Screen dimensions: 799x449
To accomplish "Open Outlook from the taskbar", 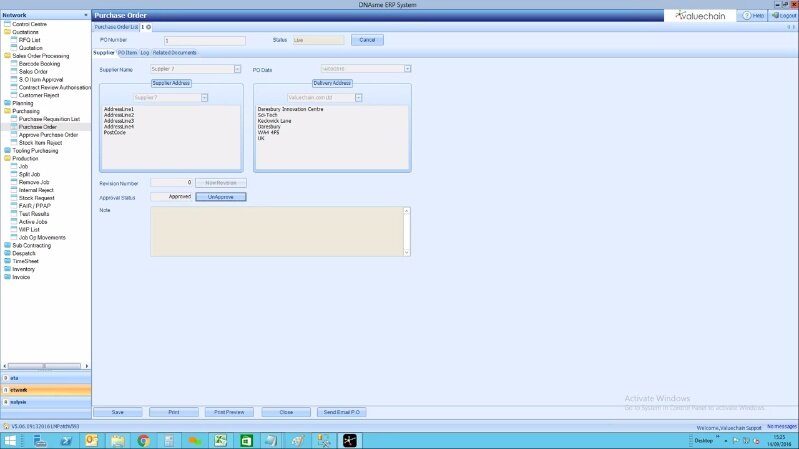I will pyautogui.click(x=92, y=440).
